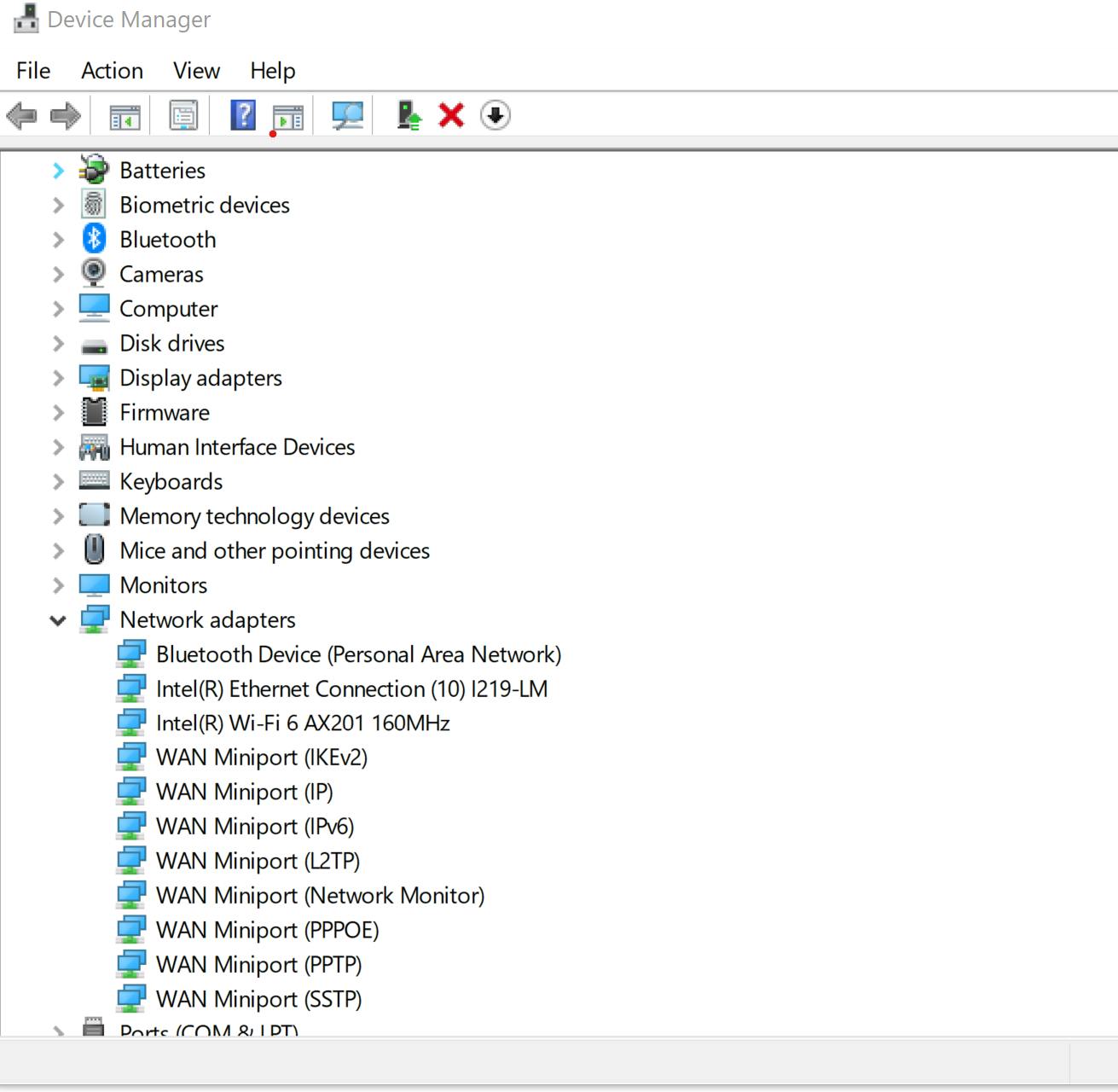Open the Action menu
Screen dimensions: 1118x1092
coord(112,71)
